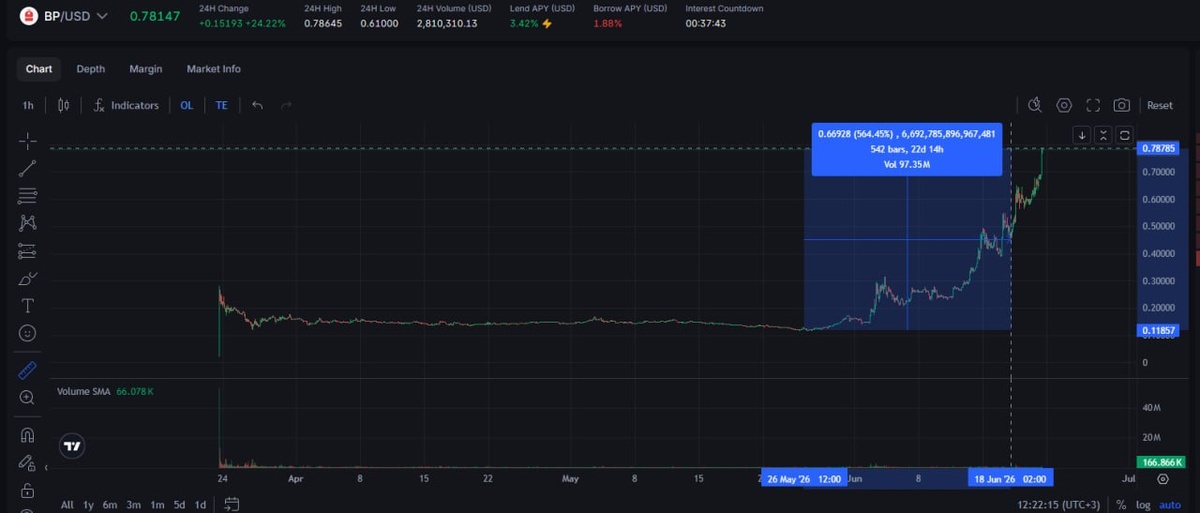Choose the text annotation tool
Viewport: 1200px width, 513px height.
27,305
